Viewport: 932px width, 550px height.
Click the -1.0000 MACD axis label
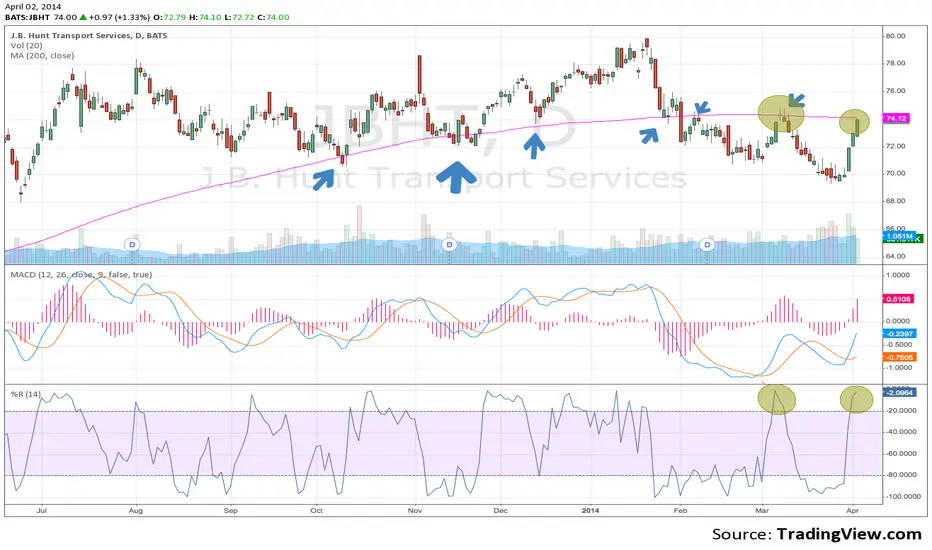[x=898, y=367]
